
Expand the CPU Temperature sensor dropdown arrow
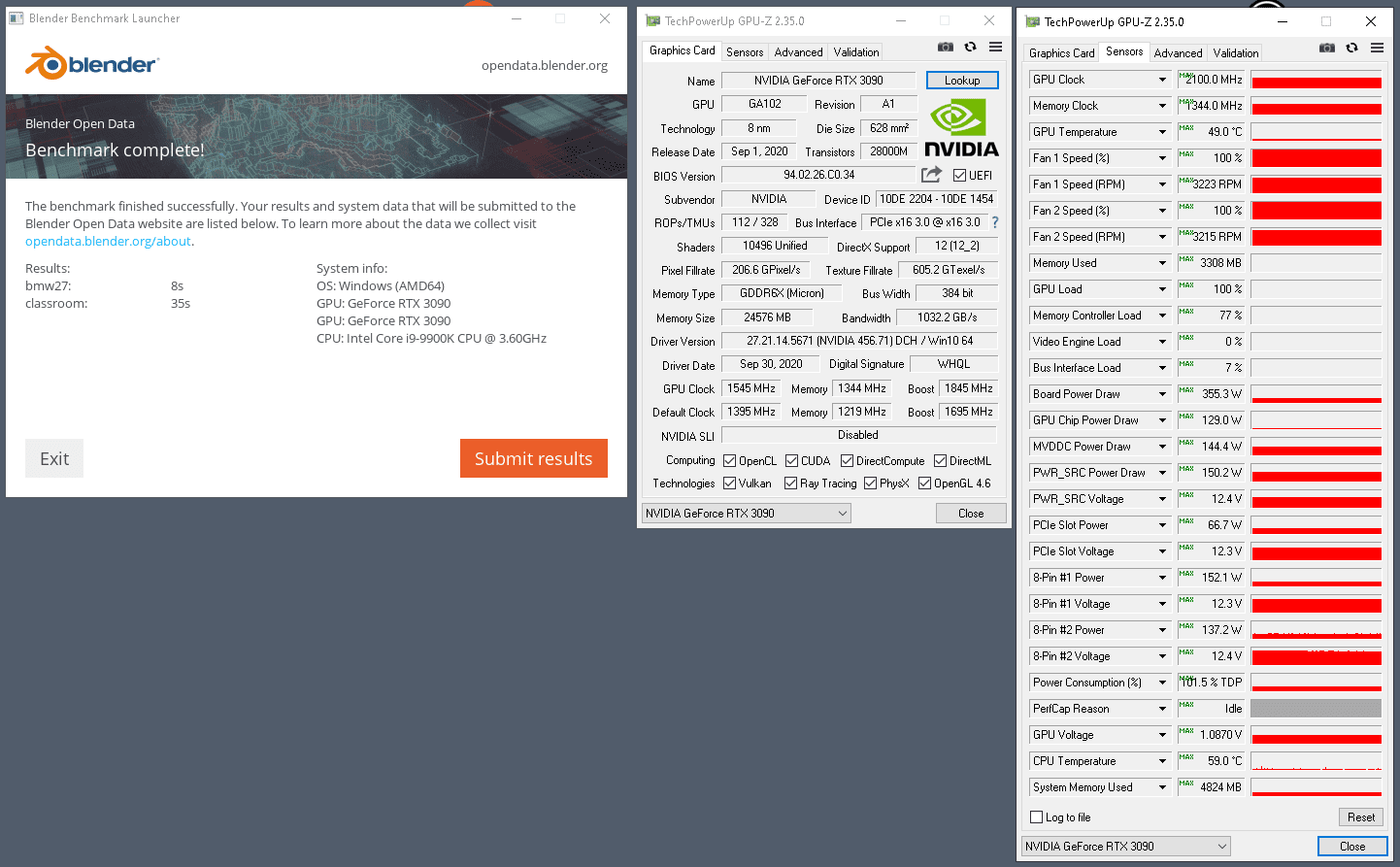coord(1162,761)
